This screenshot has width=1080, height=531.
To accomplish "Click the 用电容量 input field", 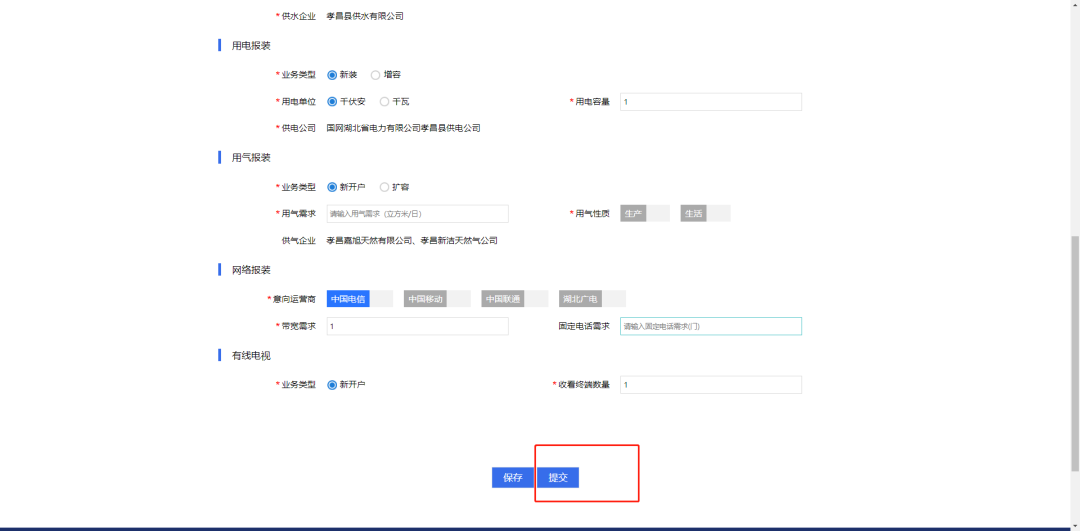I will (x=710, y=102).
